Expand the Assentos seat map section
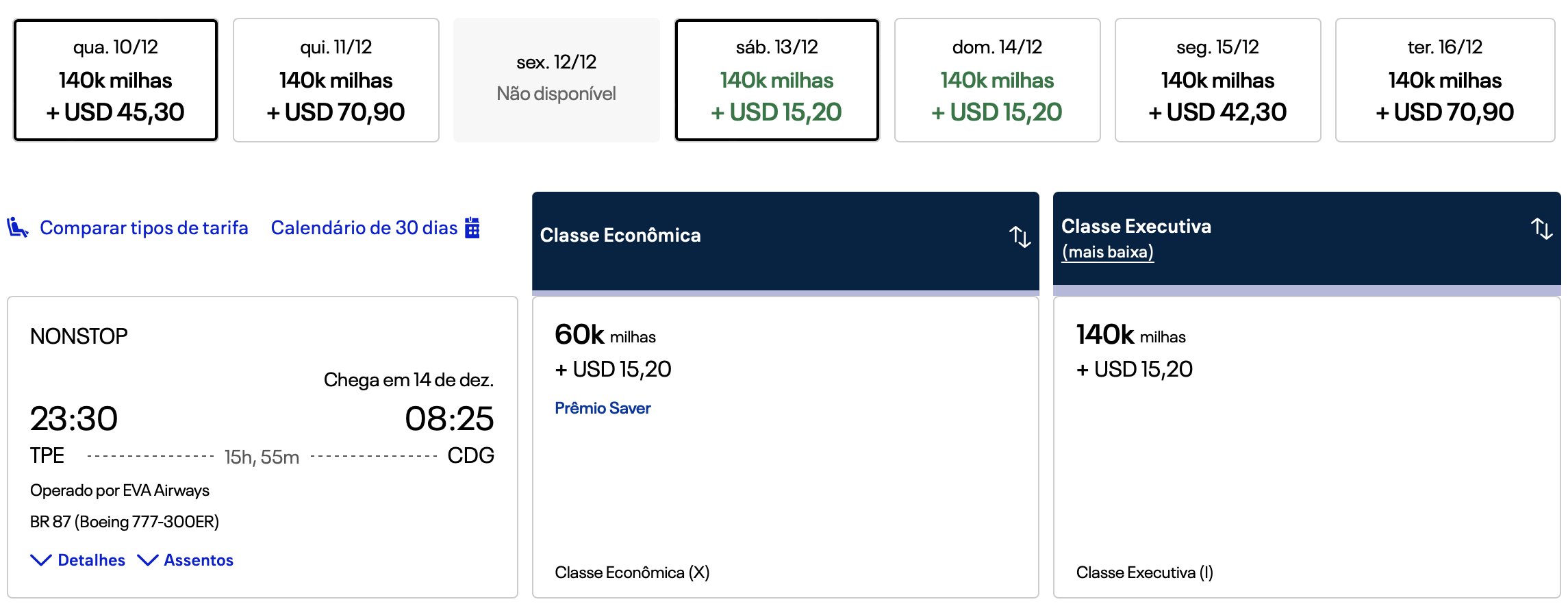Image resolution: width=1568 pixels, height=604 pixels. pyautogui.click(x=186, y=560)
